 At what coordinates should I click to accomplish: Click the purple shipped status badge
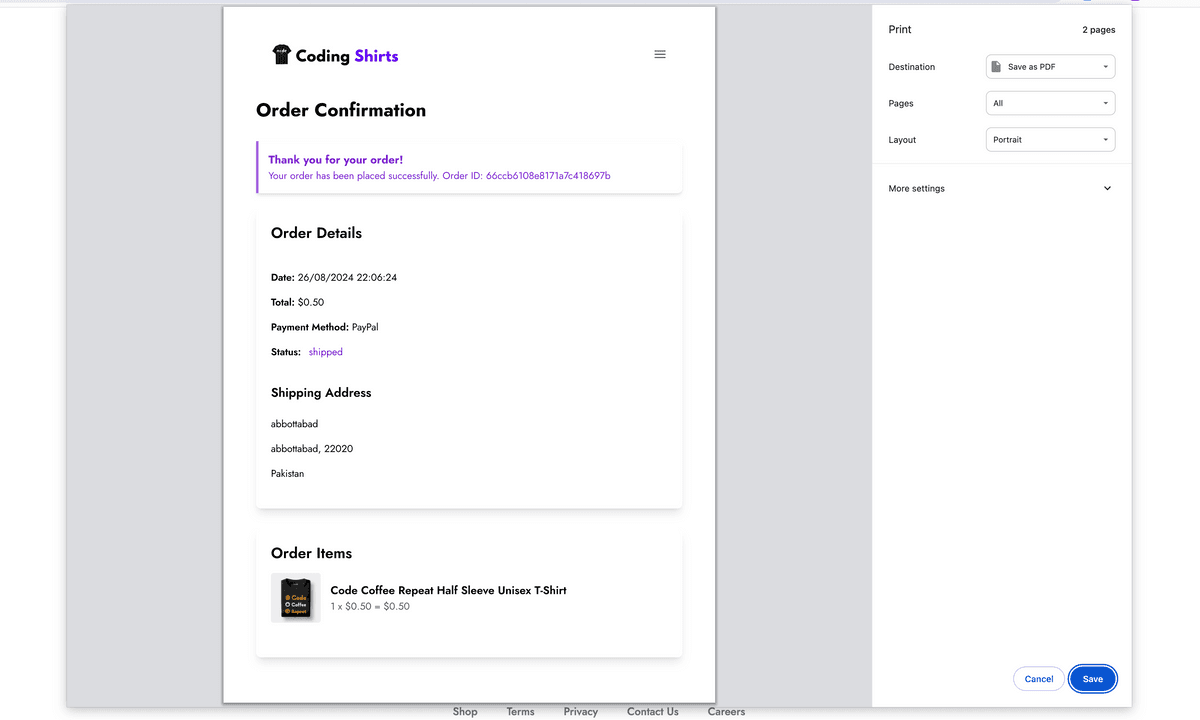[x=325, y=352]
